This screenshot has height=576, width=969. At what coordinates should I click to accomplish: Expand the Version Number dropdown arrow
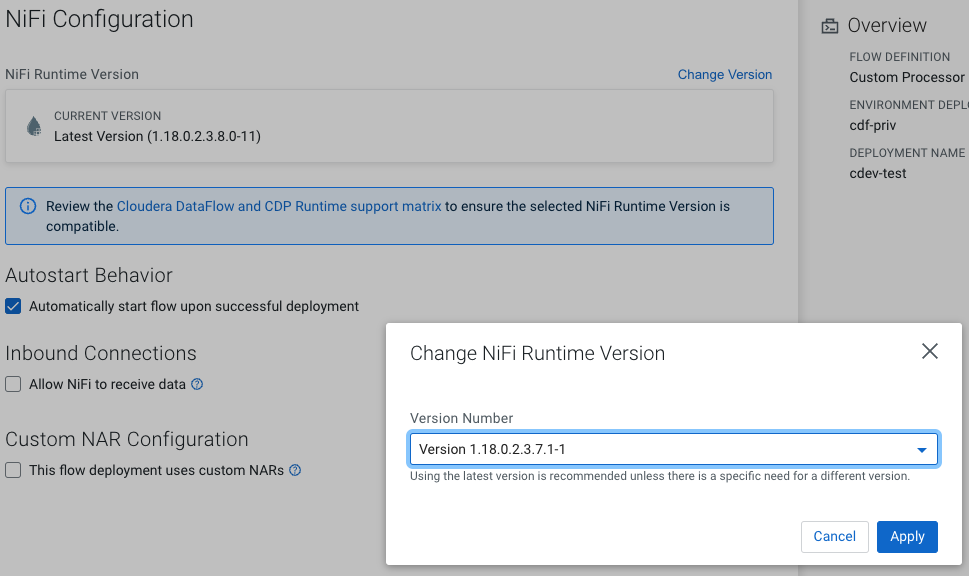pos(921,450)
